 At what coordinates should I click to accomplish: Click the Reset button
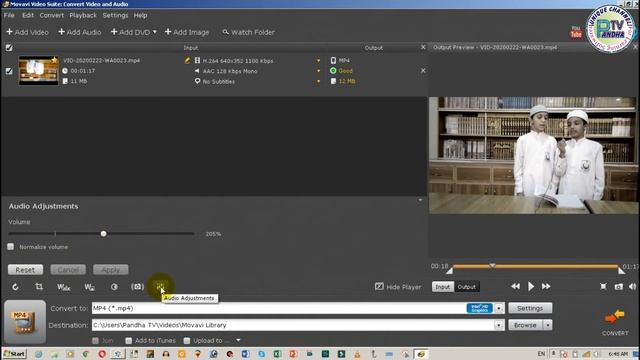pyautogui.click(x=25, y=270)
